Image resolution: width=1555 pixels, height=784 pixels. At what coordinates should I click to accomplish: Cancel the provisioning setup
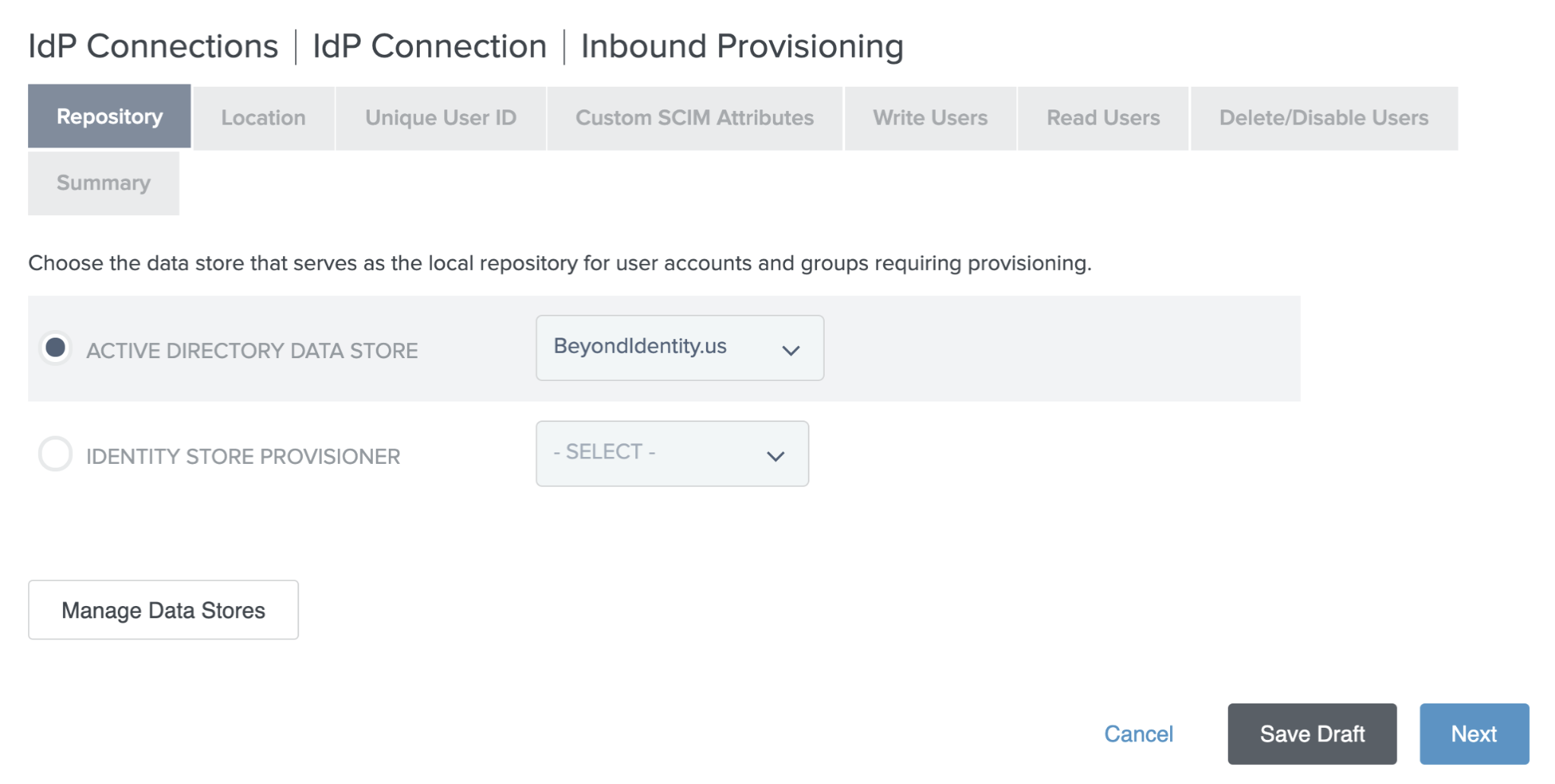tap(1138, 734)
